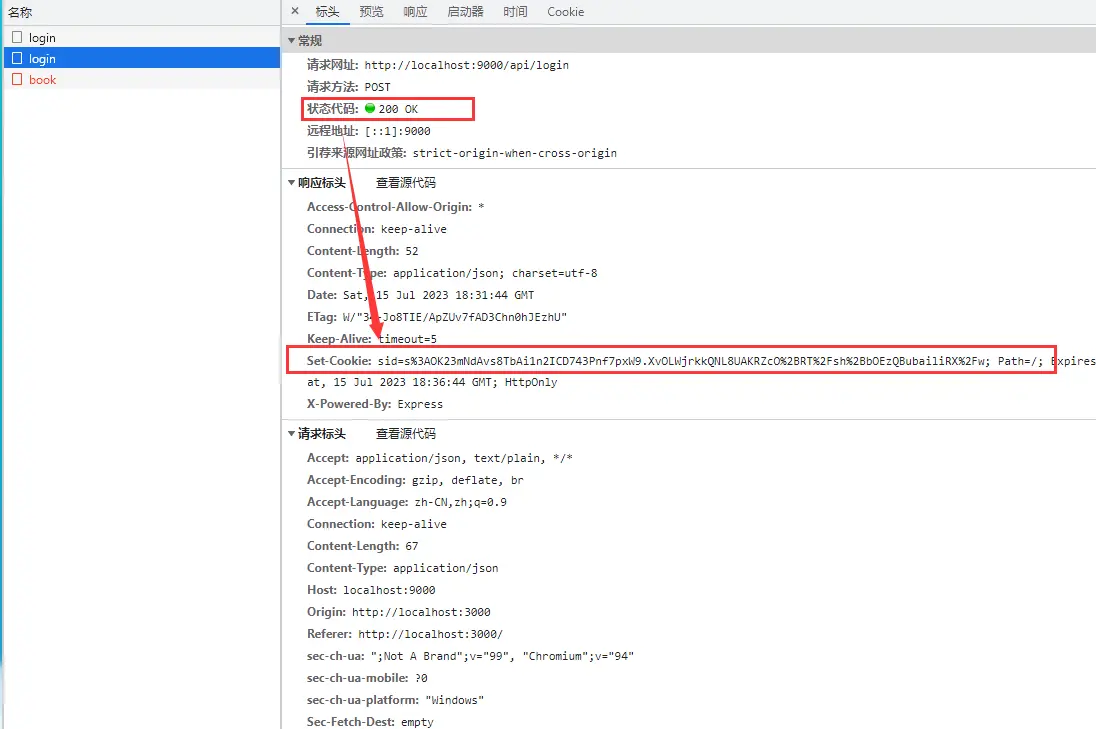
Task: Click the ETag header value
Action: click(x=454, y=317)
